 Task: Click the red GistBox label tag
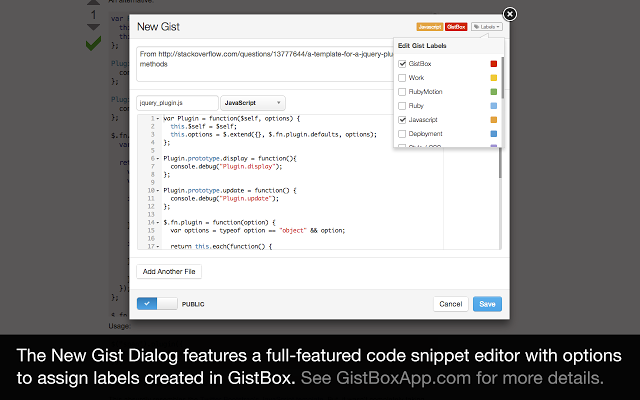point(456,27)
